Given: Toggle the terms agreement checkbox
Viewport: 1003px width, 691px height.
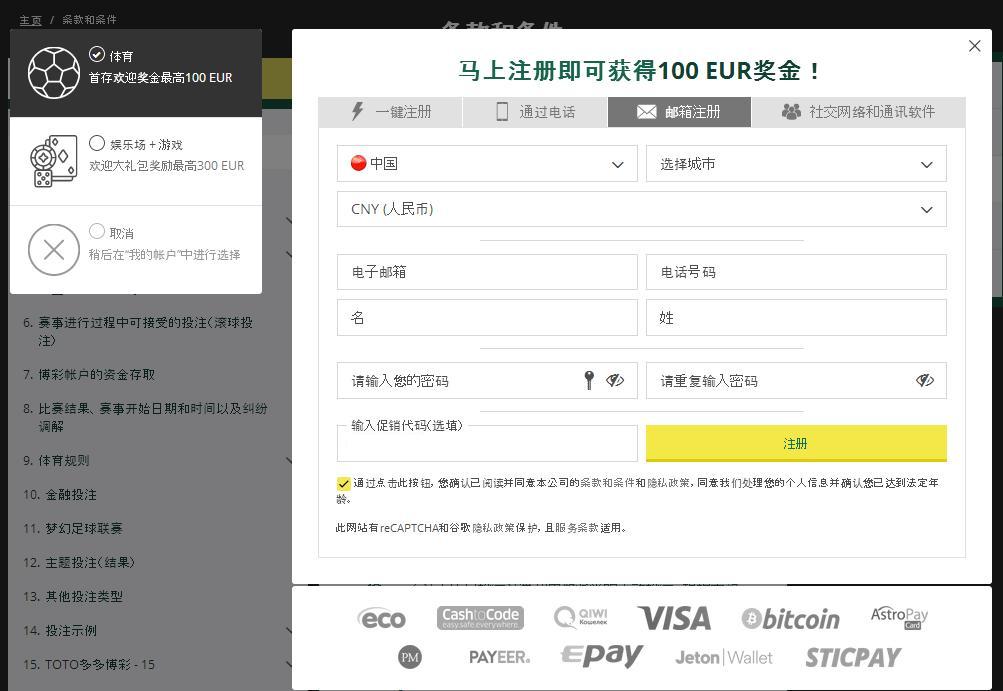Looking at the screenshot, I should pyautogui.click(x=344, y=484).
